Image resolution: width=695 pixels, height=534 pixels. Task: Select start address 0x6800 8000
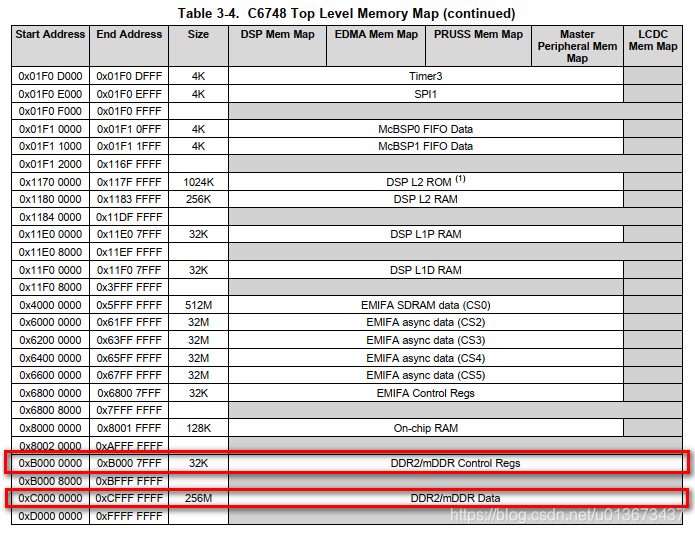coord(50,410)
